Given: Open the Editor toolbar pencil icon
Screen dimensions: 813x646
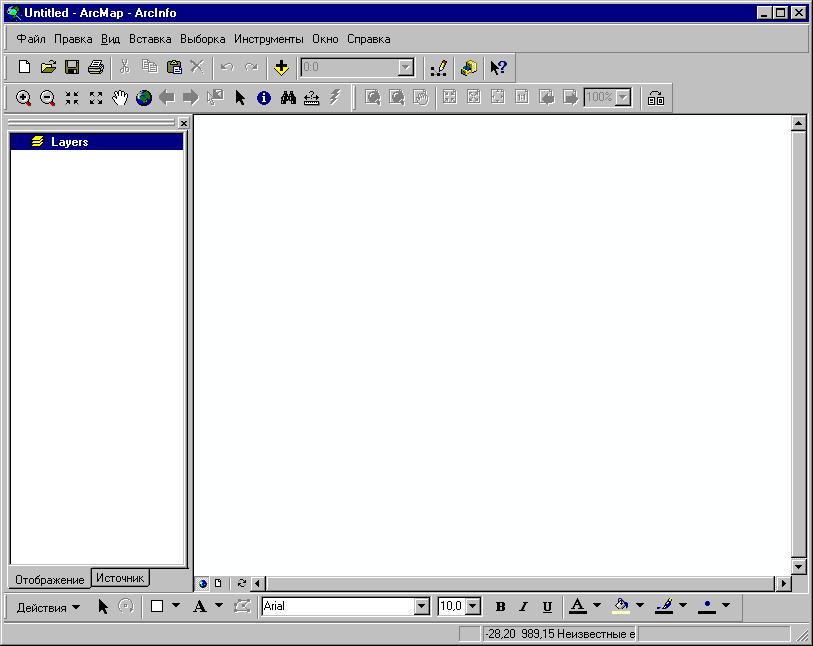Looking at the screenshot, I should [x=439, y=68].
